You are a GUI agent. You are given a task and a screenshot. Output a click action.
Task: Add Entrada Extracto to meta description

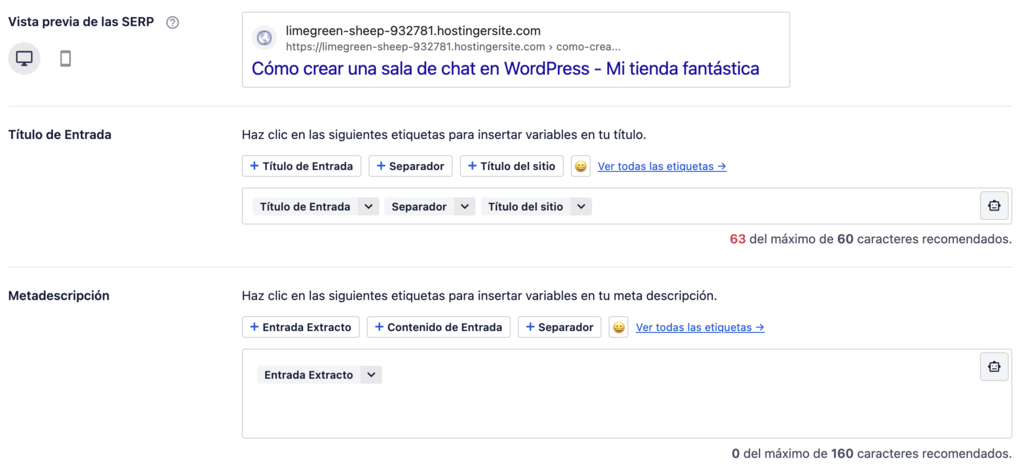(300, 327)
